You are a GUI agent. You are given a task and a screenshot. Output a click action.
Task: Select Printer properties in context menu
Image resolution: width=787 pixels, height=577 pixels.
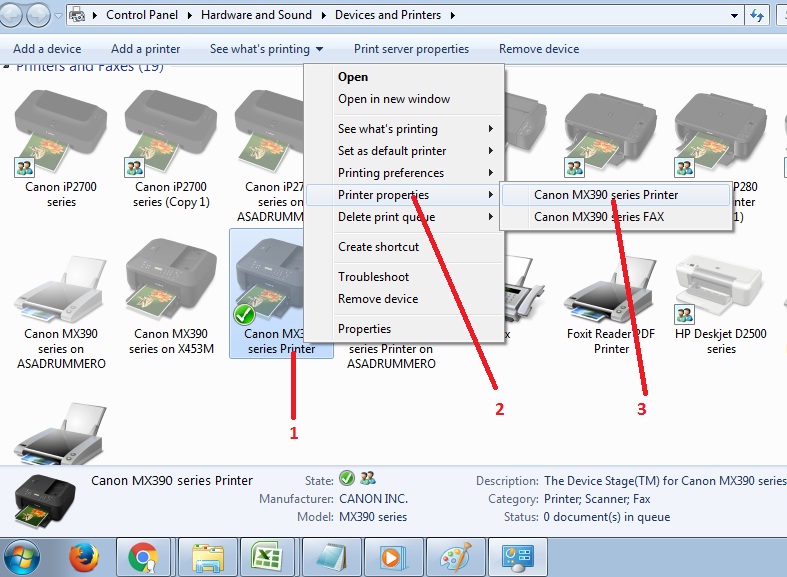coord(404,195)
